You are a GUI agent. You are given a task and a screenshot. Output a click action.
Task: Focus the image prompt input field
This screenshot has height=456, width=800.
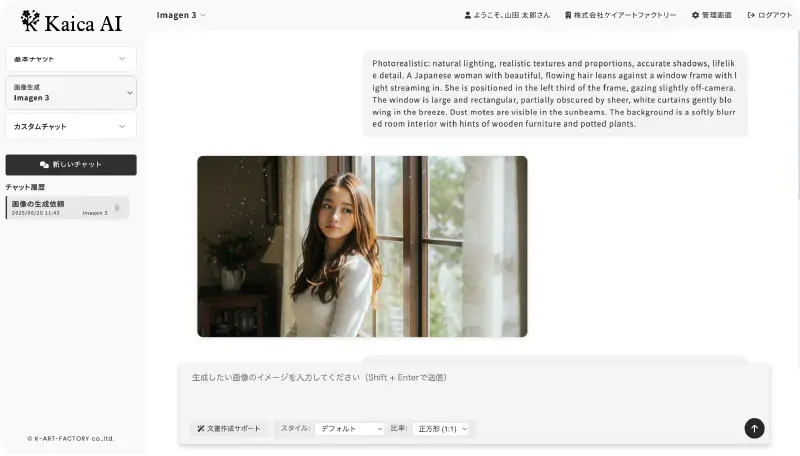473,390
